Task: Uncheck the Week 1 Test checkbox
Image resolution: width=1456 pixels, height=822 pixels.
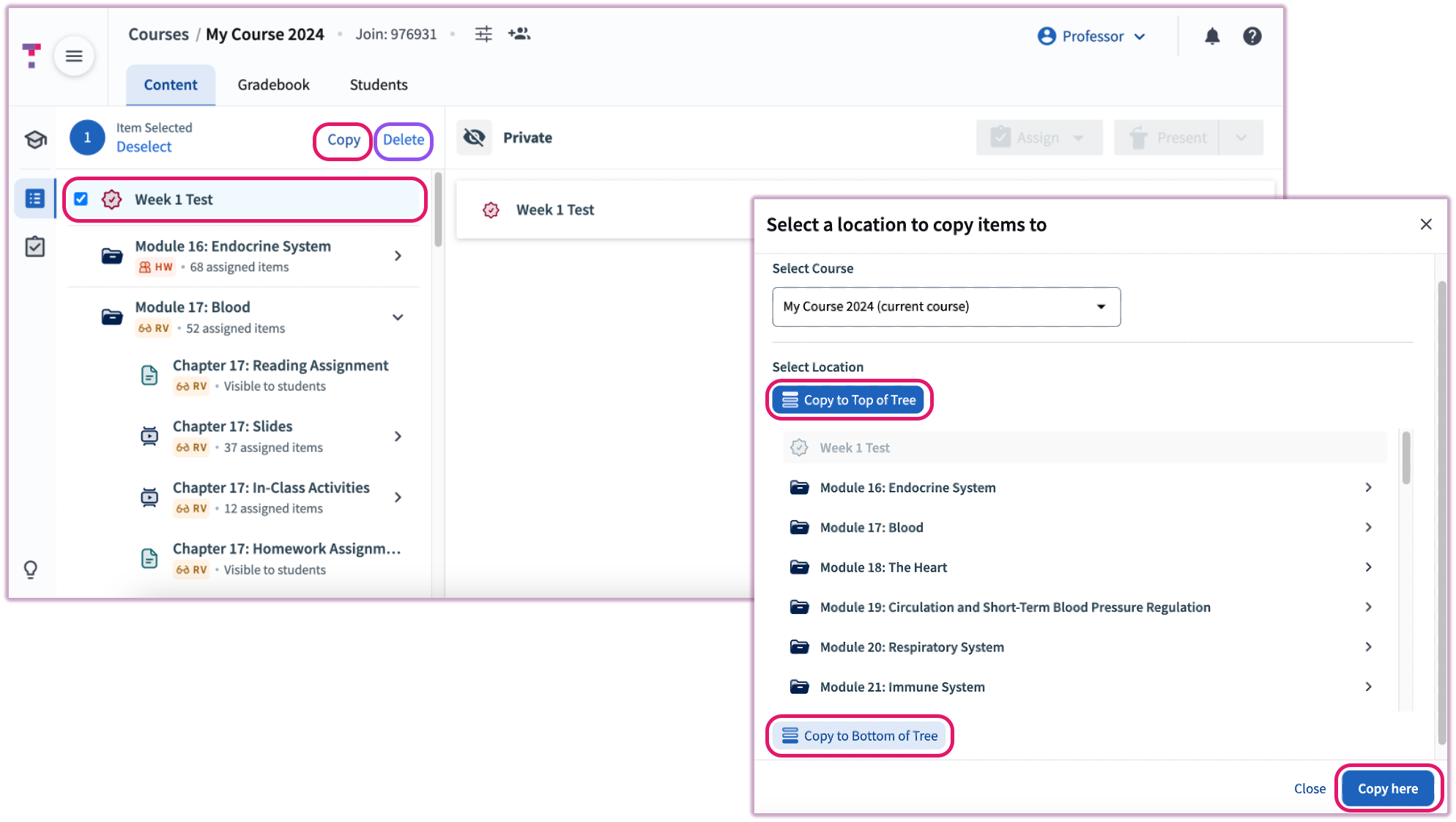Action: pyautogui.click(x=81, y=199)
